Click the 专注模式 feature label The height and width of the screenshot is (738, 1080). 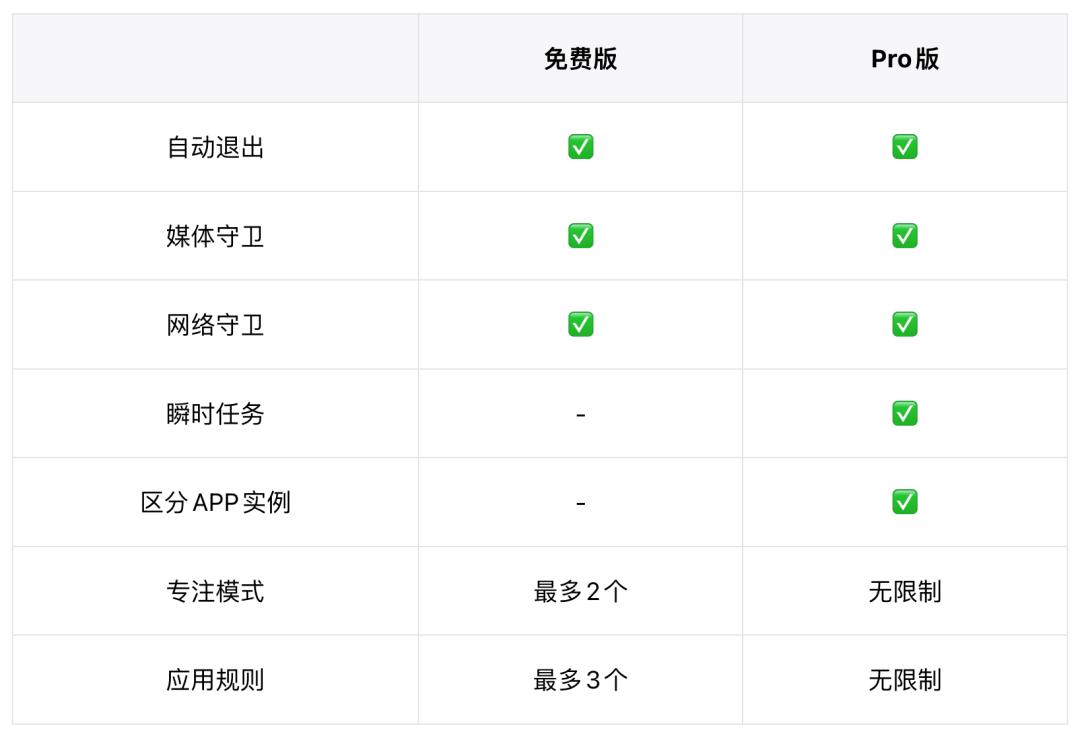tap(215, 591)
